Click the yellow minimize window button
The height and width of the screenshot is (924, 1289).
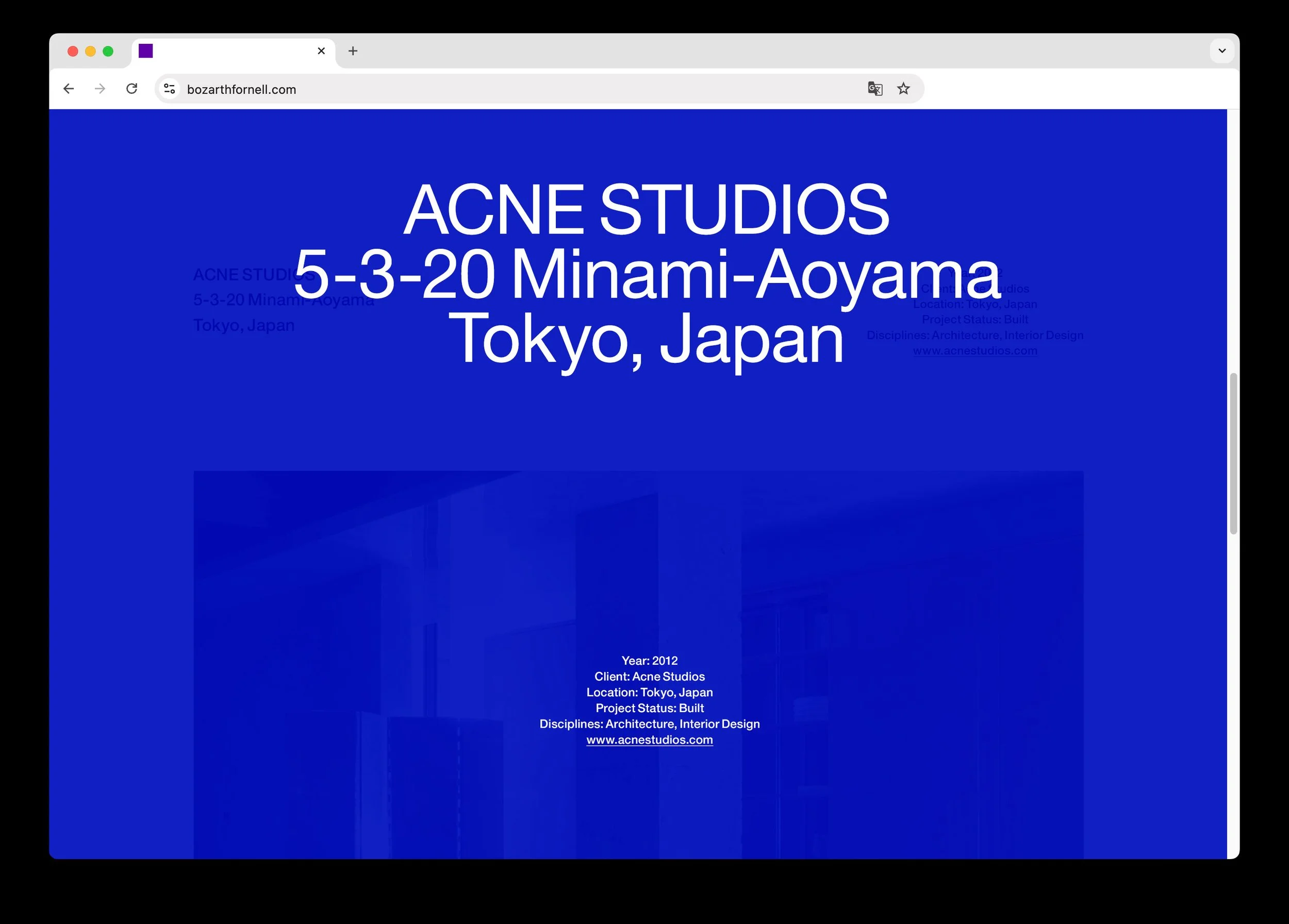[90, 51]
